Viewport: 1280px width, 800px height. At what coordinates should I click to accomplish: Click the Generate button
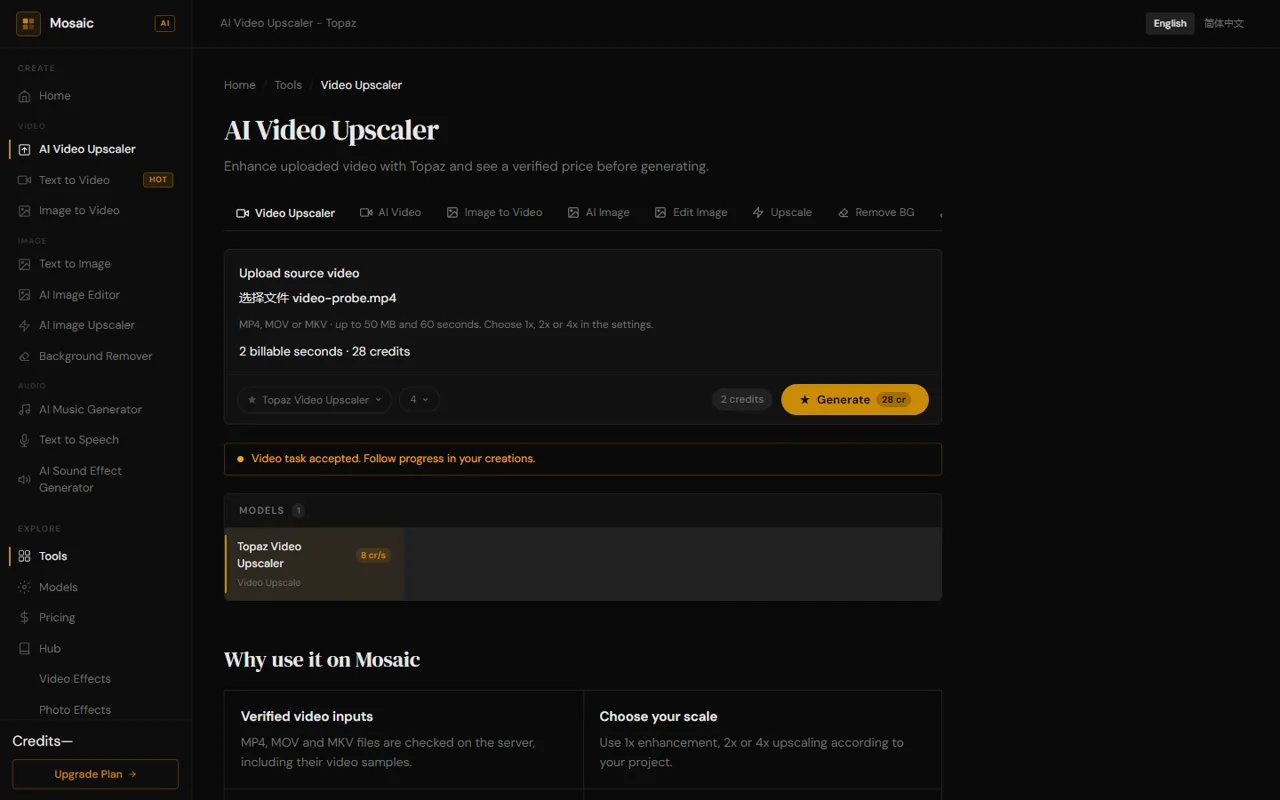coord(855,400)
